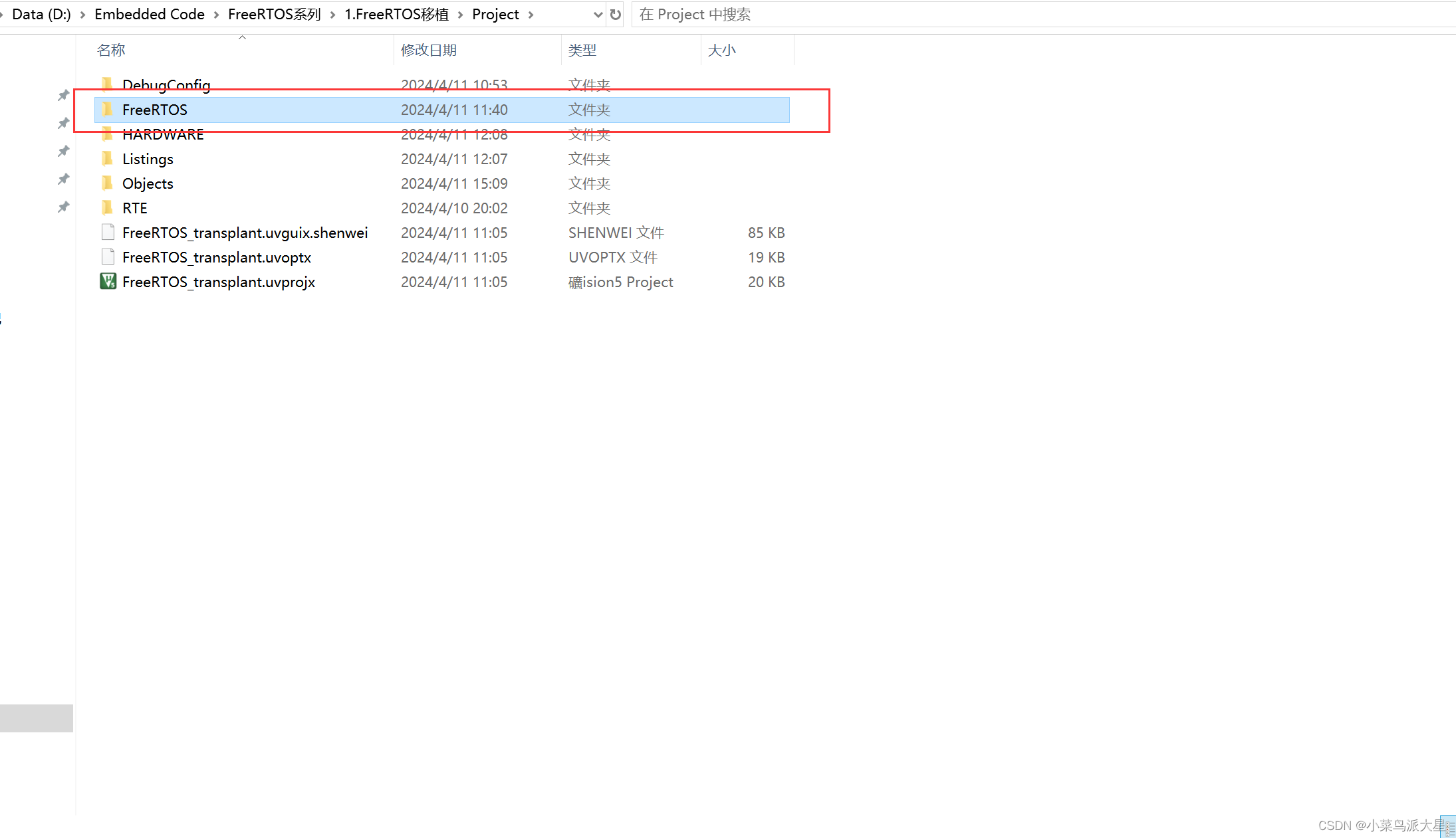Select the FreeRTOS folder icon
Screen dimensions: 1456x838
point(107,109)
